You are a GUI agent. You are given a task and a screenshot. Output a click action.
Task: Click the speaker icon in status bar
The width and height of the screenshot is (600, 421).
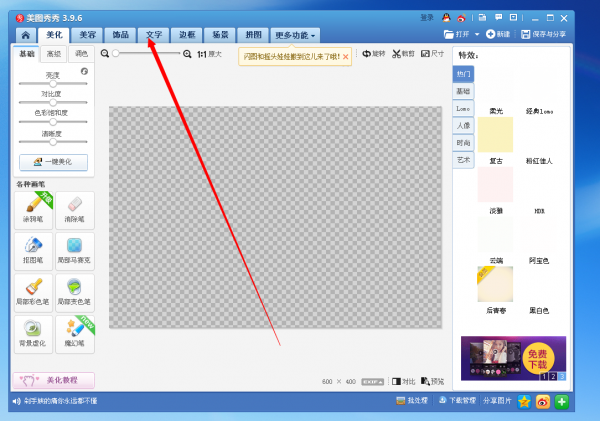[16, 401]
